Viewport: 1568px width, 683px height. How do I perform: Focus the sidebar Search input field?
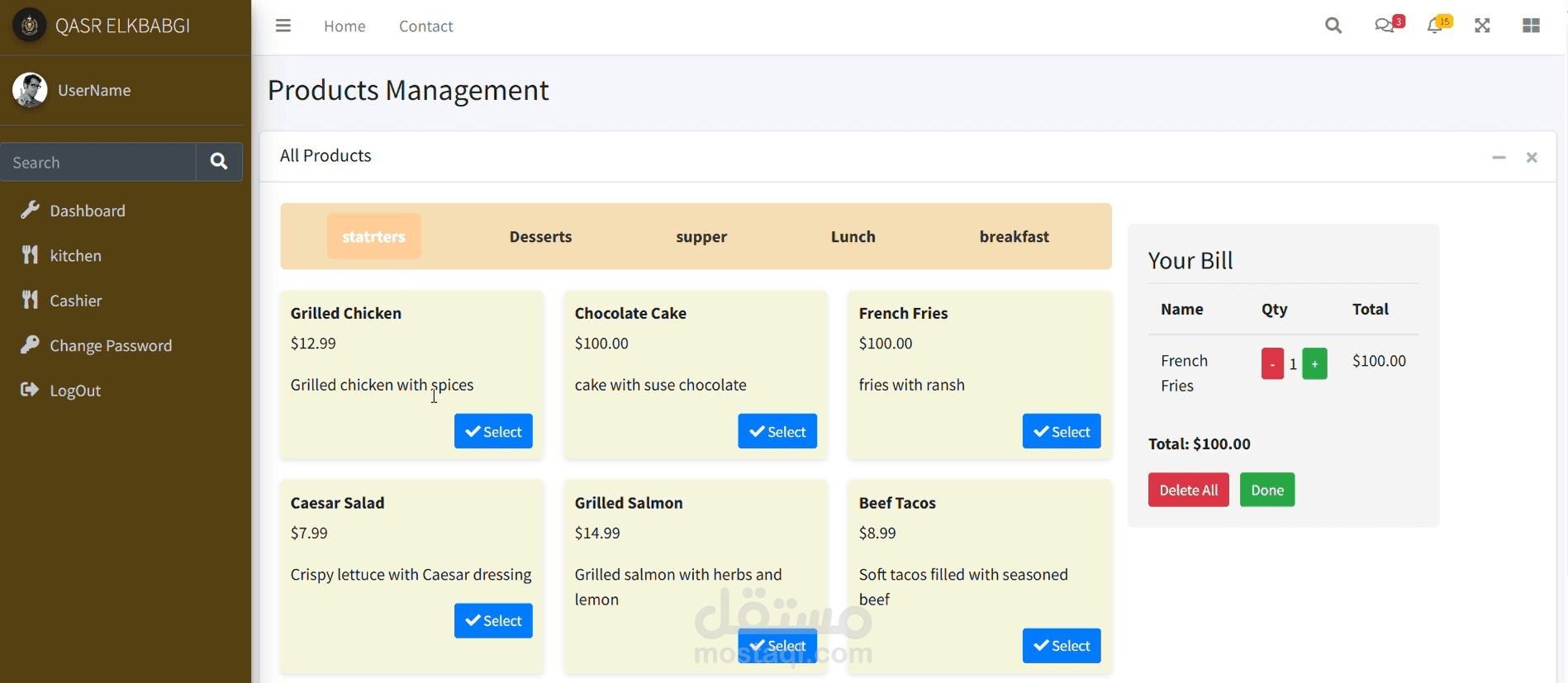pyautogui.click(x=97, y=163)
